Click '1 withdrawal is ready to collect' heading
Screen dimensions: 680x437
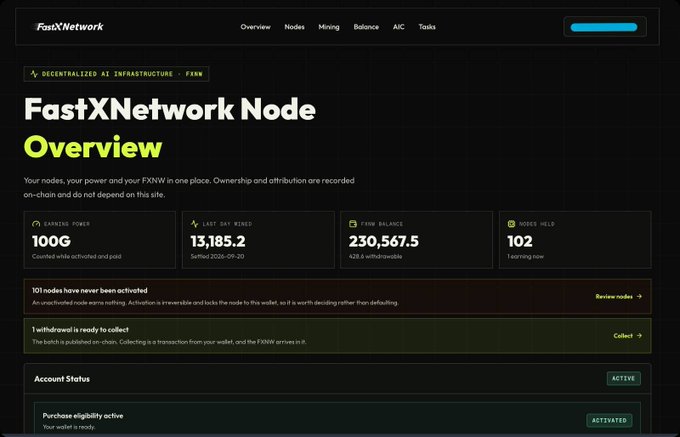tap(80, 330)
